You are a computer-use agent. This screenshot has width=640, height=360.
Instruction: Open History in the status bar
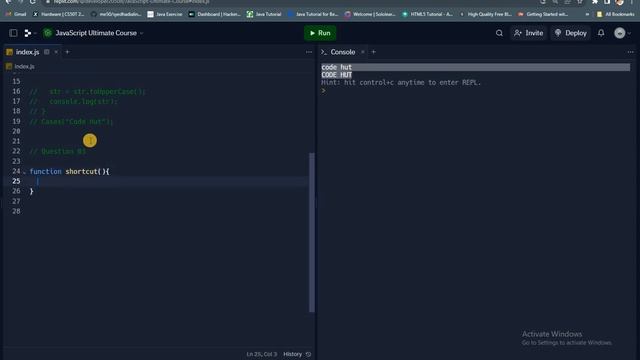pyautogui.click(x=297, y=354)
